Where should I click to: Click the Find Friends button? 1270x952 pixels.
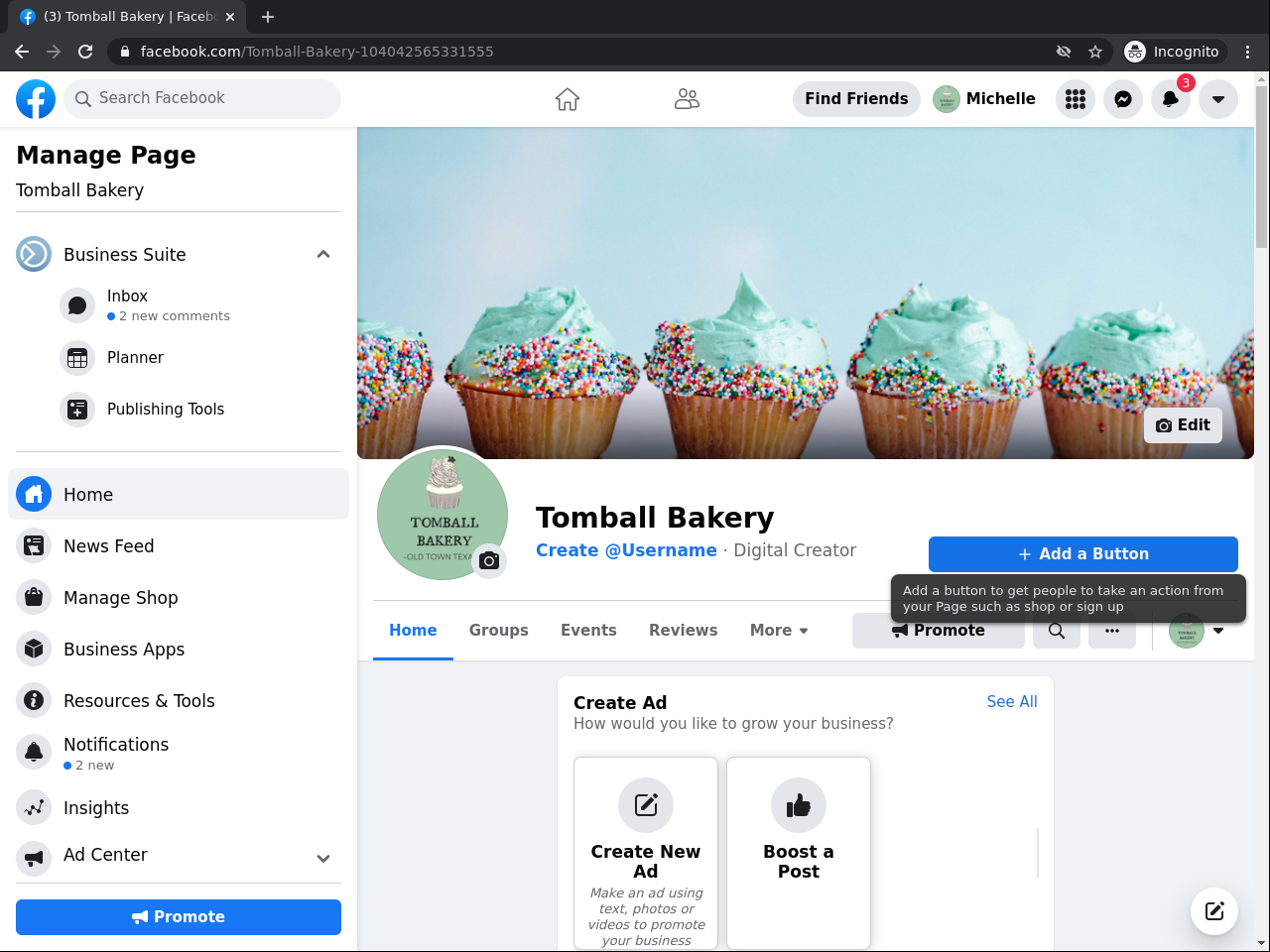coord(856,98)
